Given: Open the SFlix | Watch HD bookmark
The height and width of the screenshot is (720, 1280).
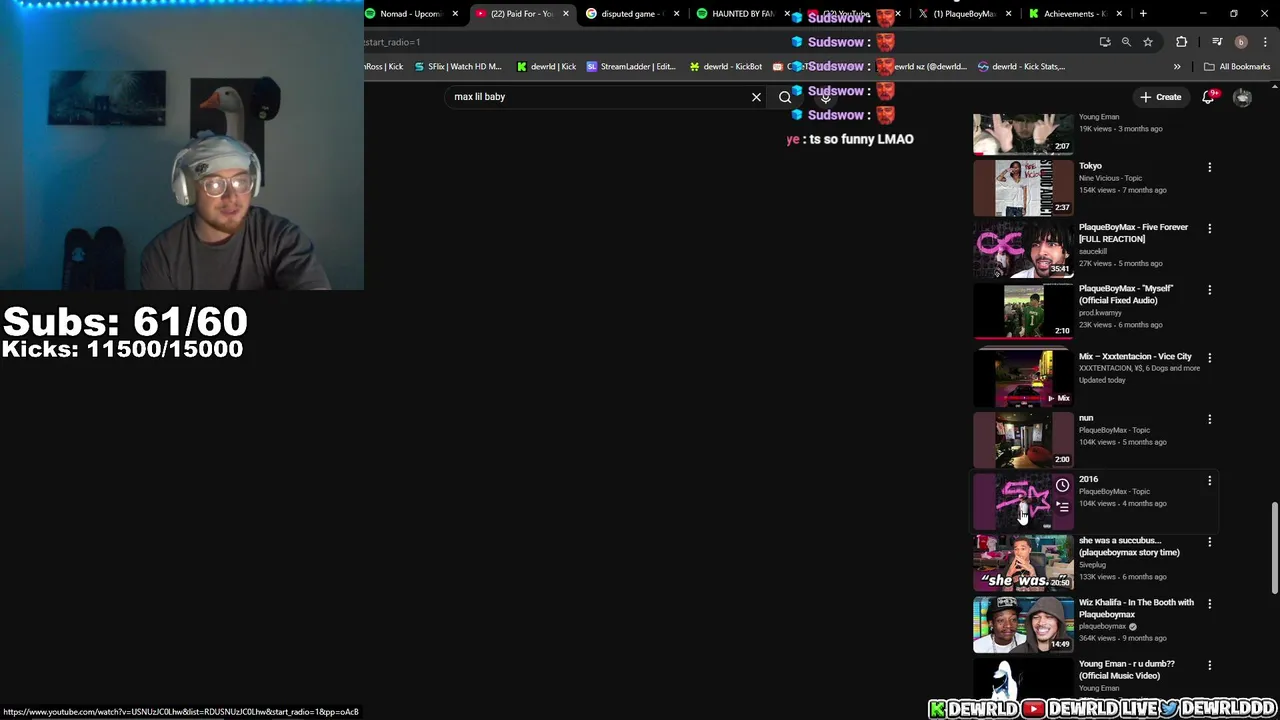Looking at the screenshot, I should 457,67.
